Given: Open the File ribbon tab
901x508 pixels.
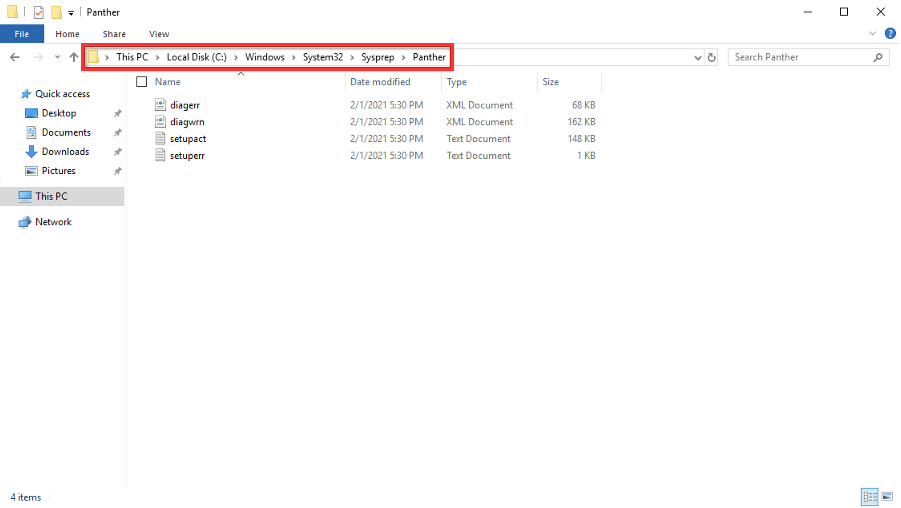Looking at the screenshot, I should 22,34.
